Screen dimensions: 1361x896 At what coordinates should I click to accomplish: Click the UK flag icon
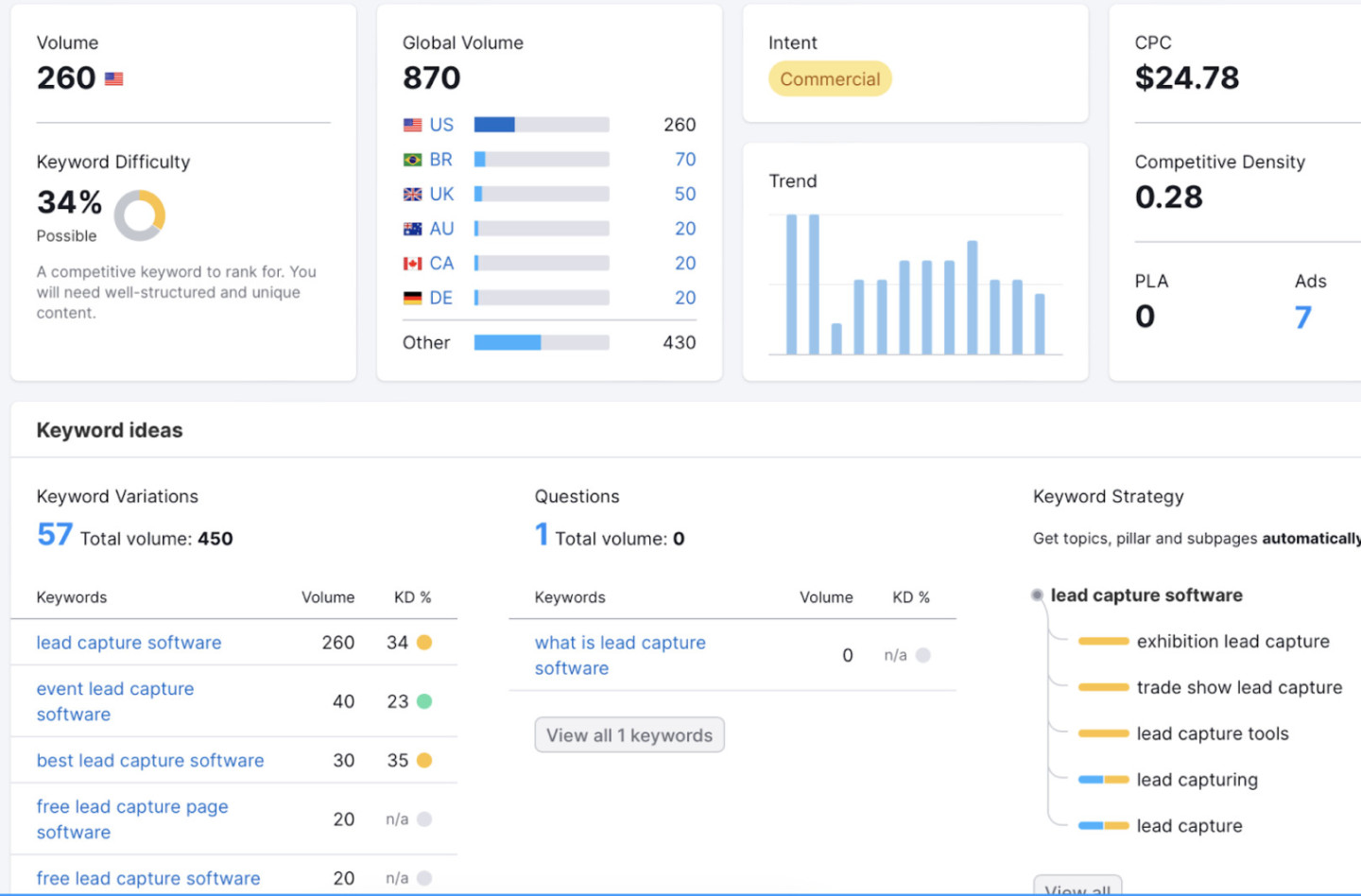[x=412, y=194]
